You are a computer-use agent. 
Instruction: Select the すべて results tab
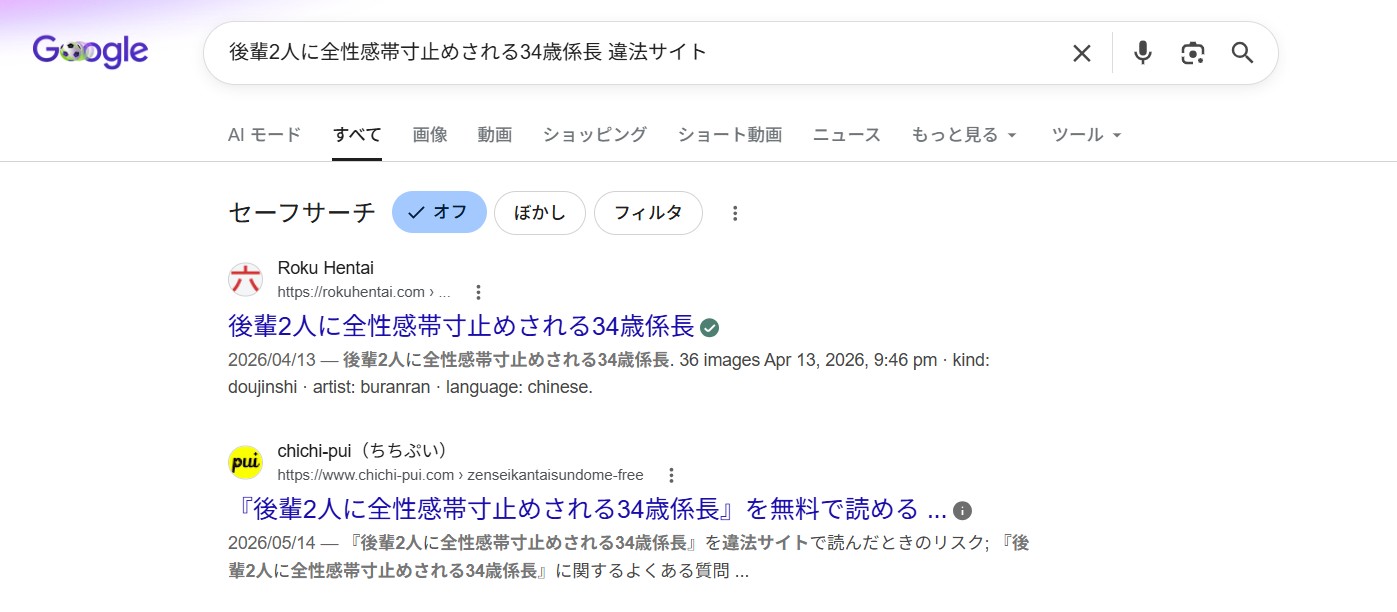click(357, 135)
